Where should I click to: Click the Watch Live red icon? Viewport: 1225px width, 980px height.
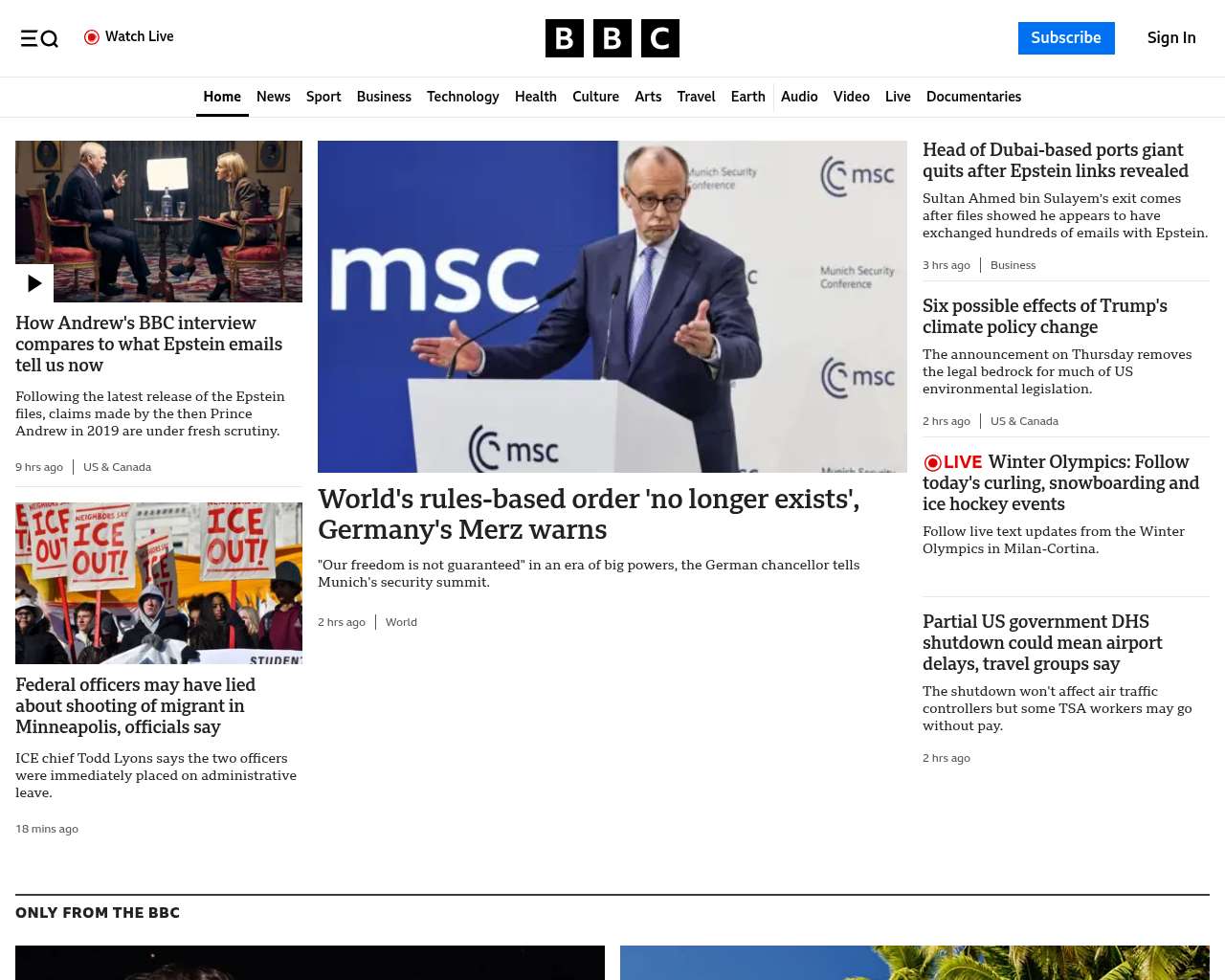click(92, 37)
